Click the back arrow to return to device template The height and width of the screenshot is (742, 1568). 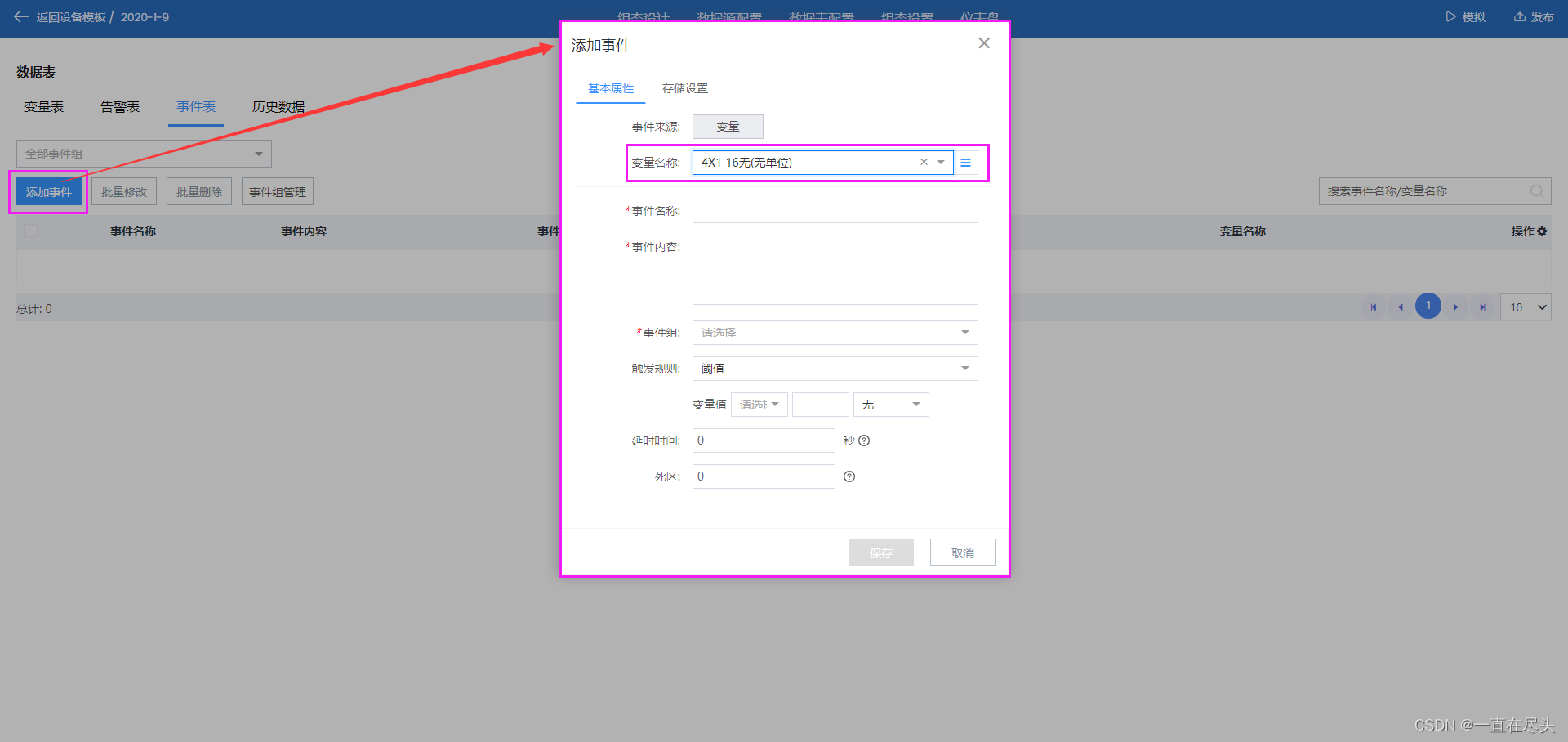[21, 16]
